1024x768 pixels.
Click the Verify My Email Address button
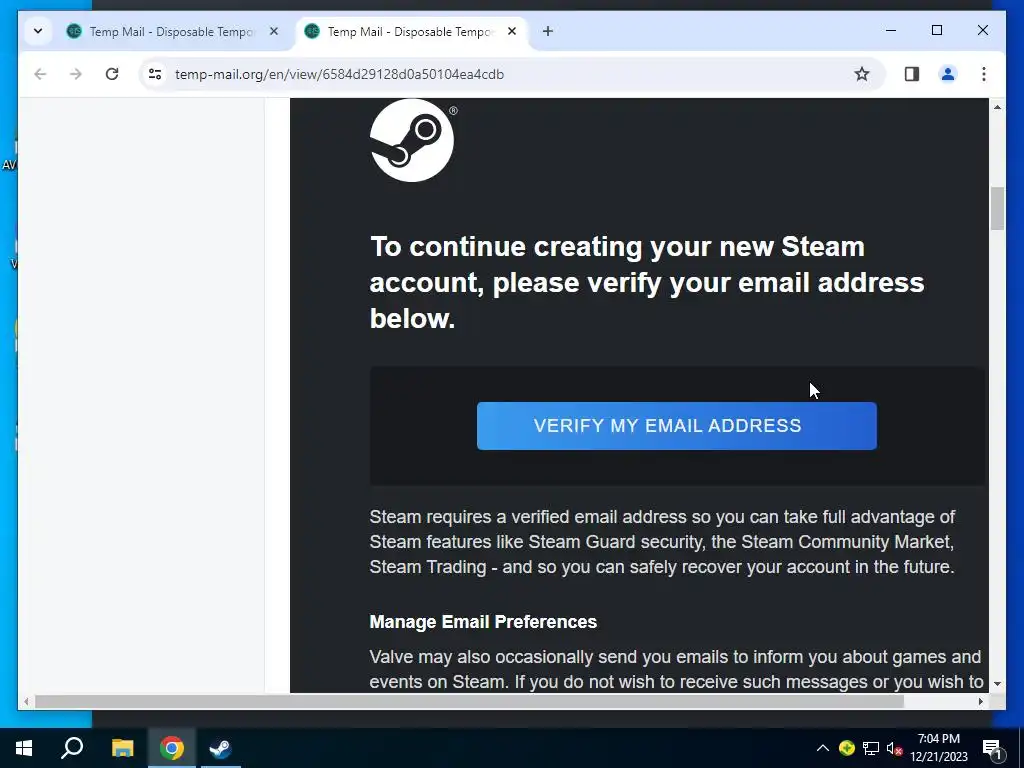[x=677, y=426]
